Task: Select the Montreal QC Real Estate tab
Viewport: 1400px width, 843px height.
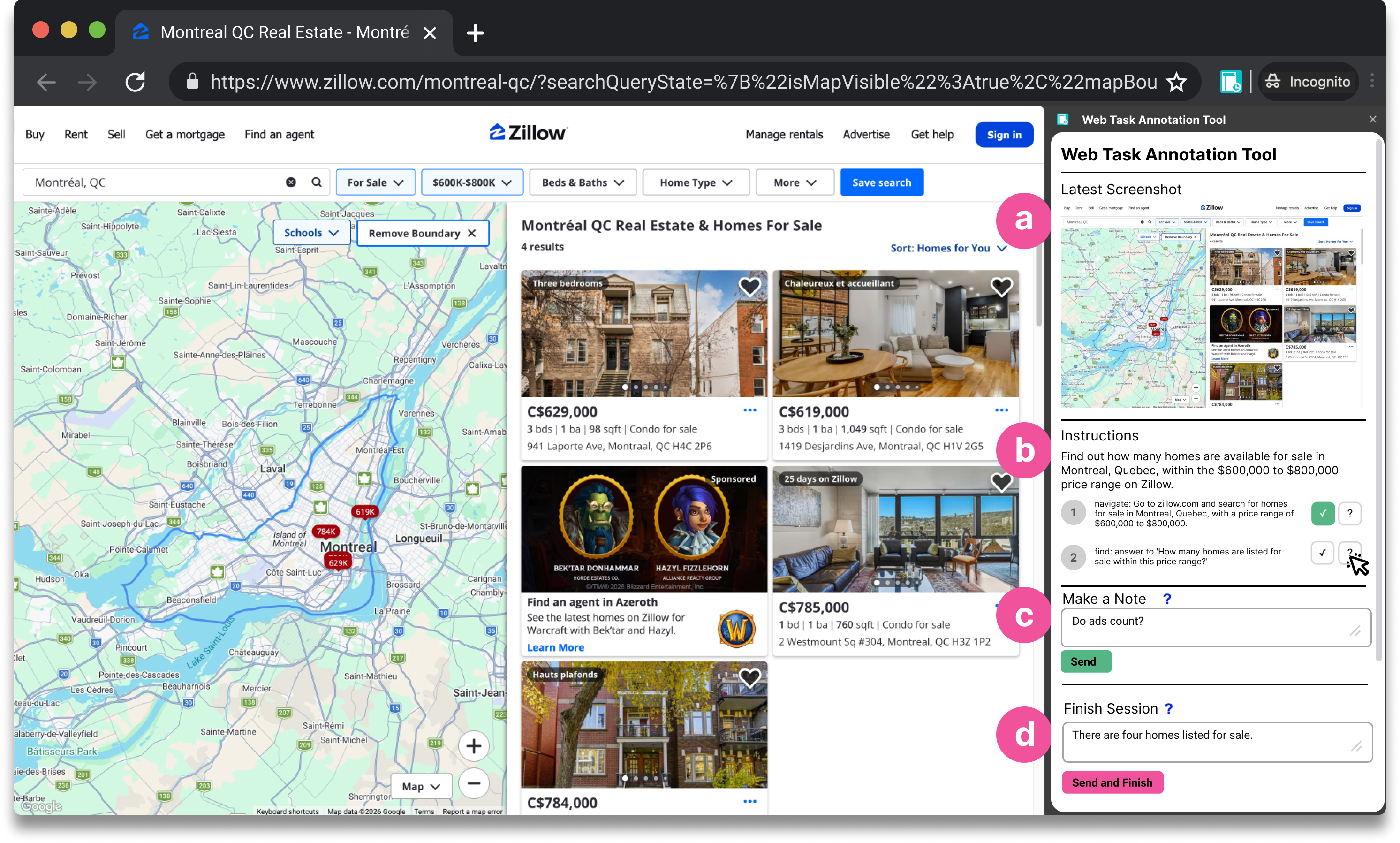Action: click(x=284, y=32)
